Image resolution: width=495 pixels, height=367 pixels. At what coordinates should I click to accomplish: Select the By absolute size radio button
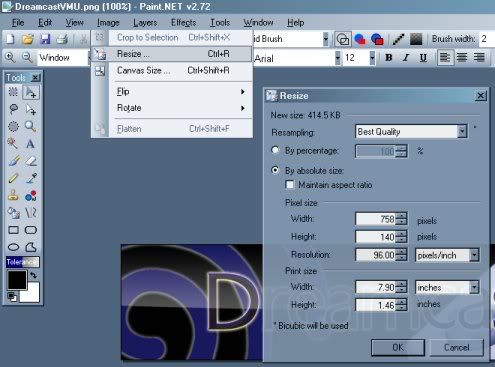point(275,170)
